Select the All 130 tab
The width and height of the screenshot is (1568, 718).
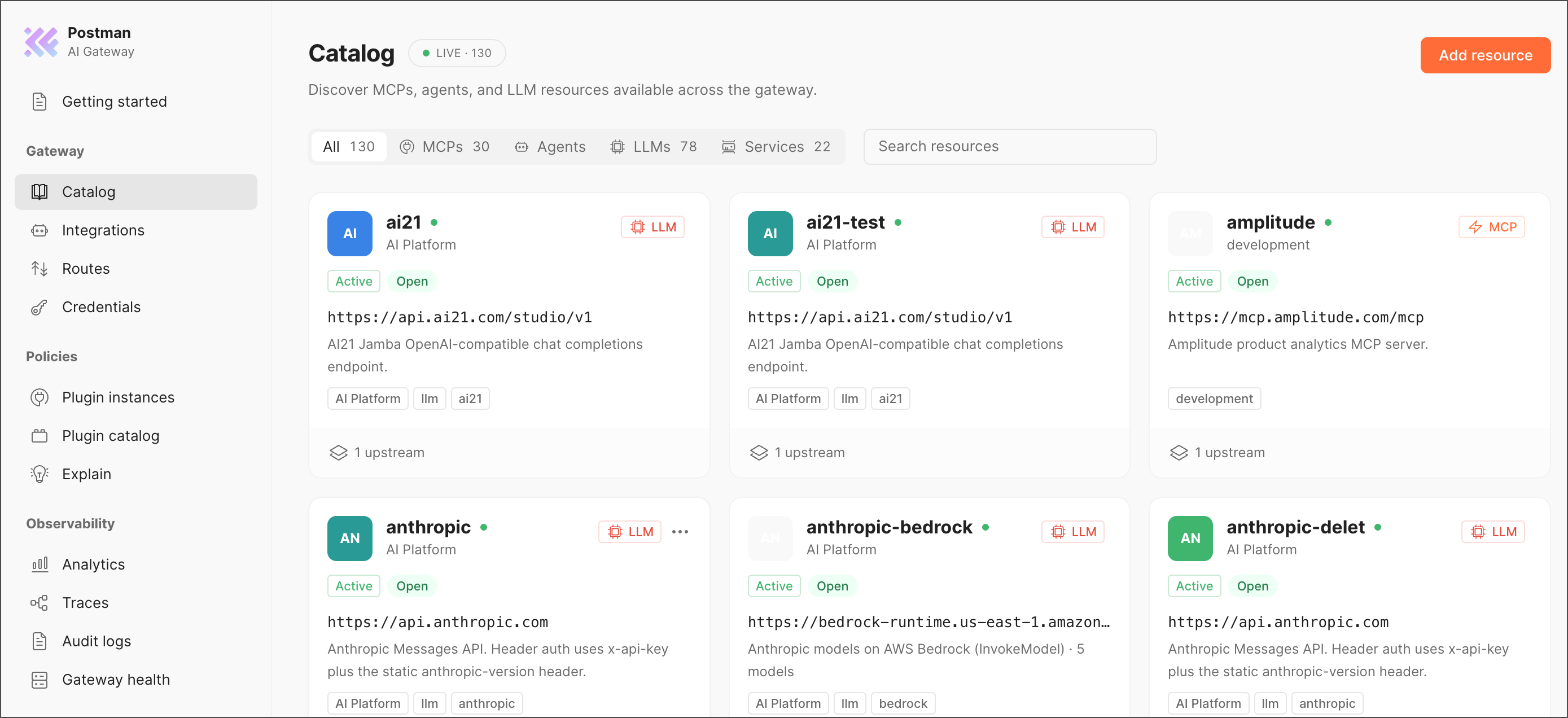(x=349, y=147)
